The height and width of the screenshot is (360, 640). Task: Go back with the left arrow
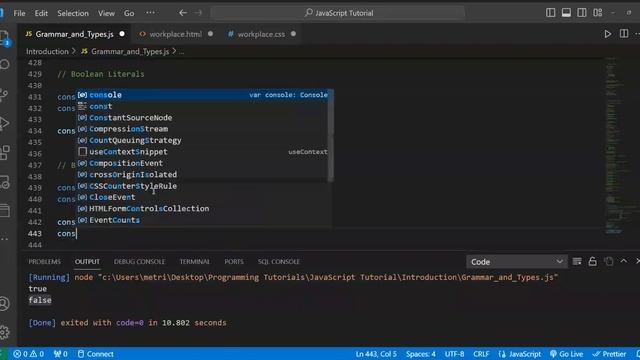(x=183, y=13)
